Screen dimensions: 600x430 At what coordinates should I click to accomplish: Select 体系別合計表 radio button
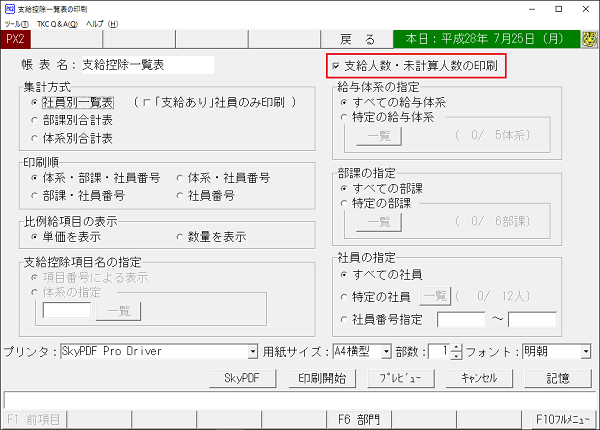click(x=34, y=138)
